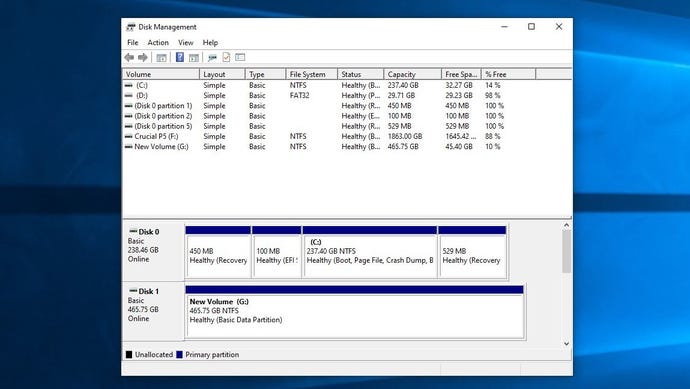Screen dimensions: 690x389
Task: Open the View menu
Action: click(x=186, y=43)
